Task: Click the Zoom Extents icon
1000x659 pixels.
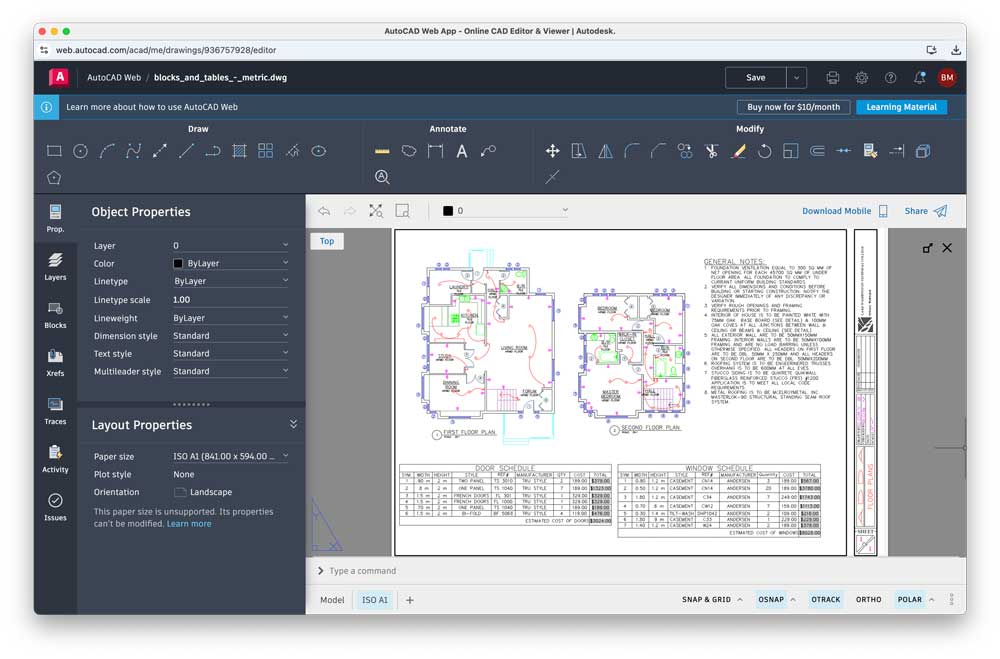Action: [x=376, y=211]
